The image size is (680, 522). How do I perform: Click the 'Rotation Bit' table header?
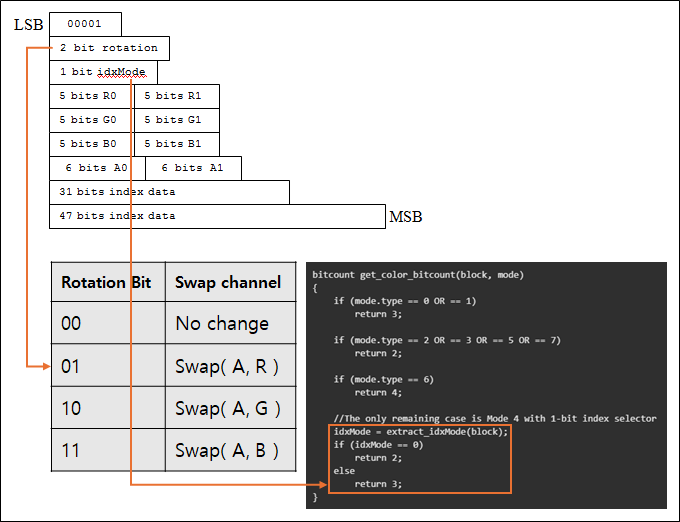(x=108, y=282)
